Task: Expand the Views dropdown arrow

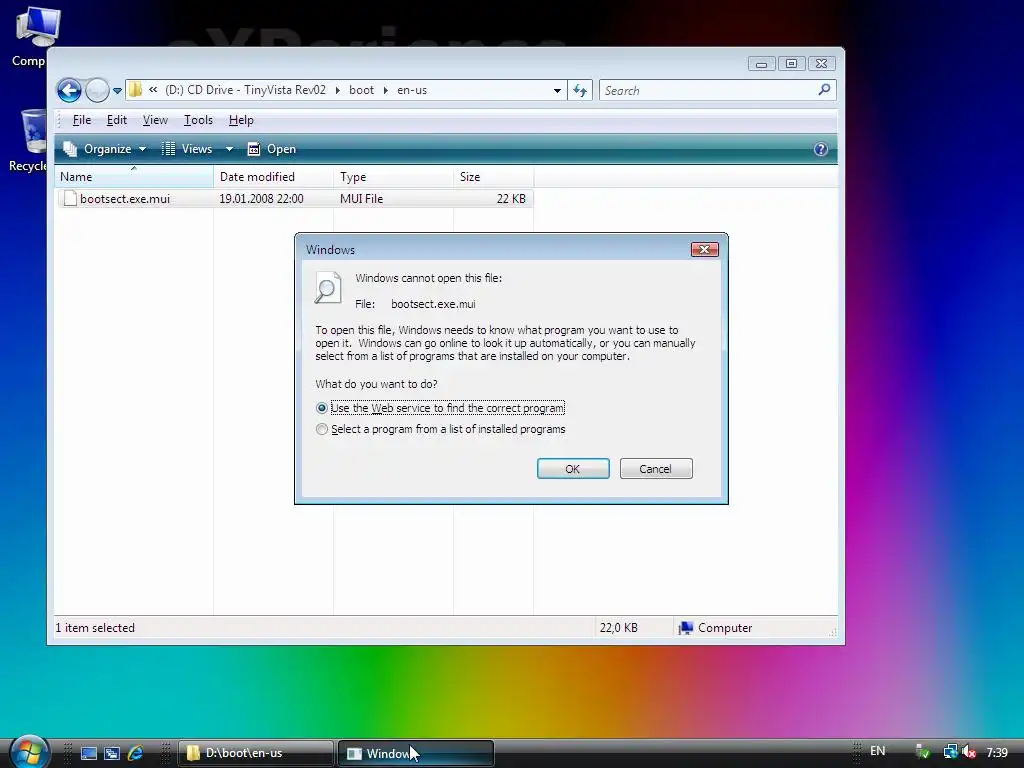Action: click(229, 150)
